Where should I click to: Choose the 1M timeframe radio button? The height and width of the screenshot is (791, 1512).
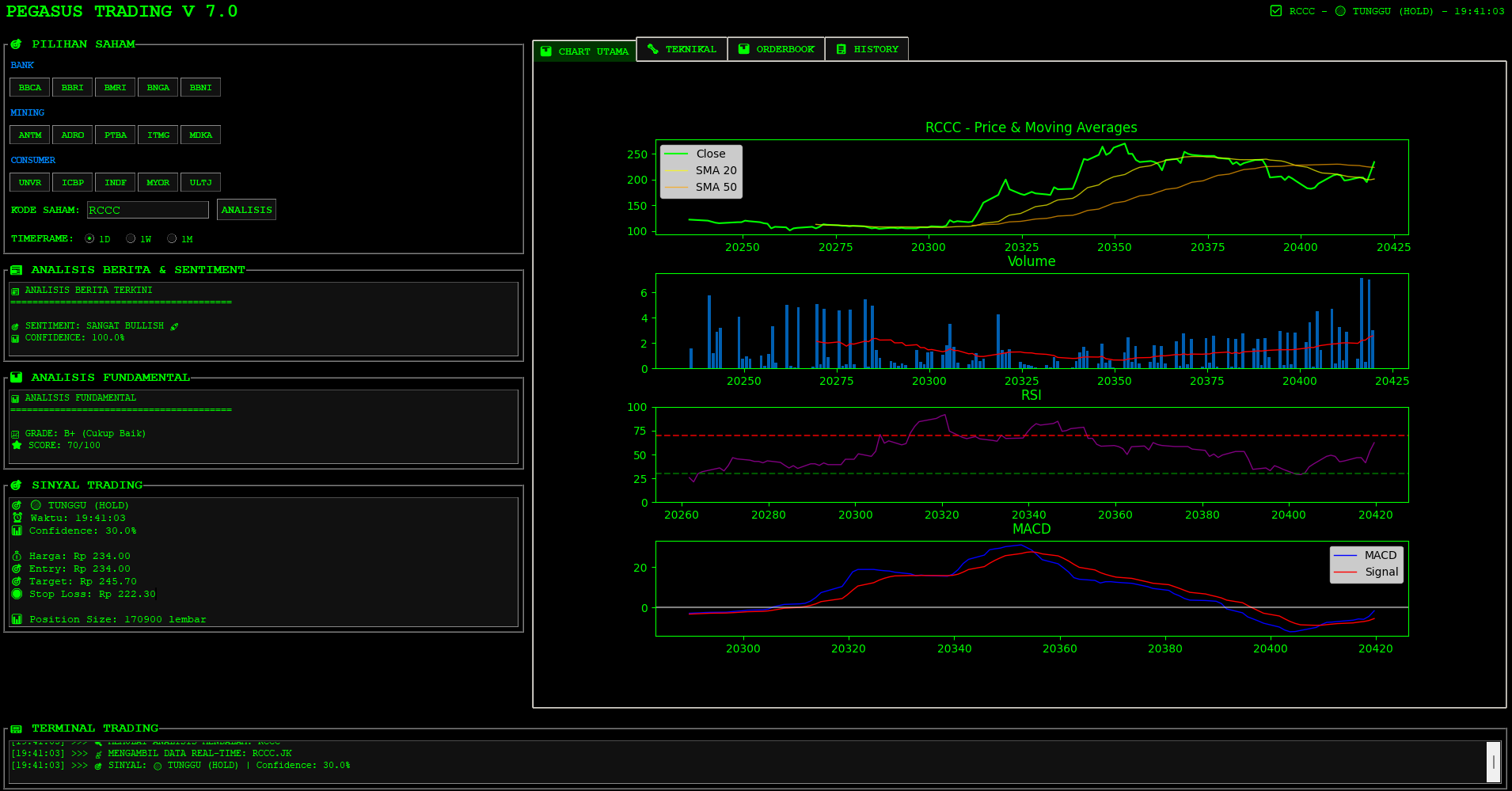[x=172, y=238]
